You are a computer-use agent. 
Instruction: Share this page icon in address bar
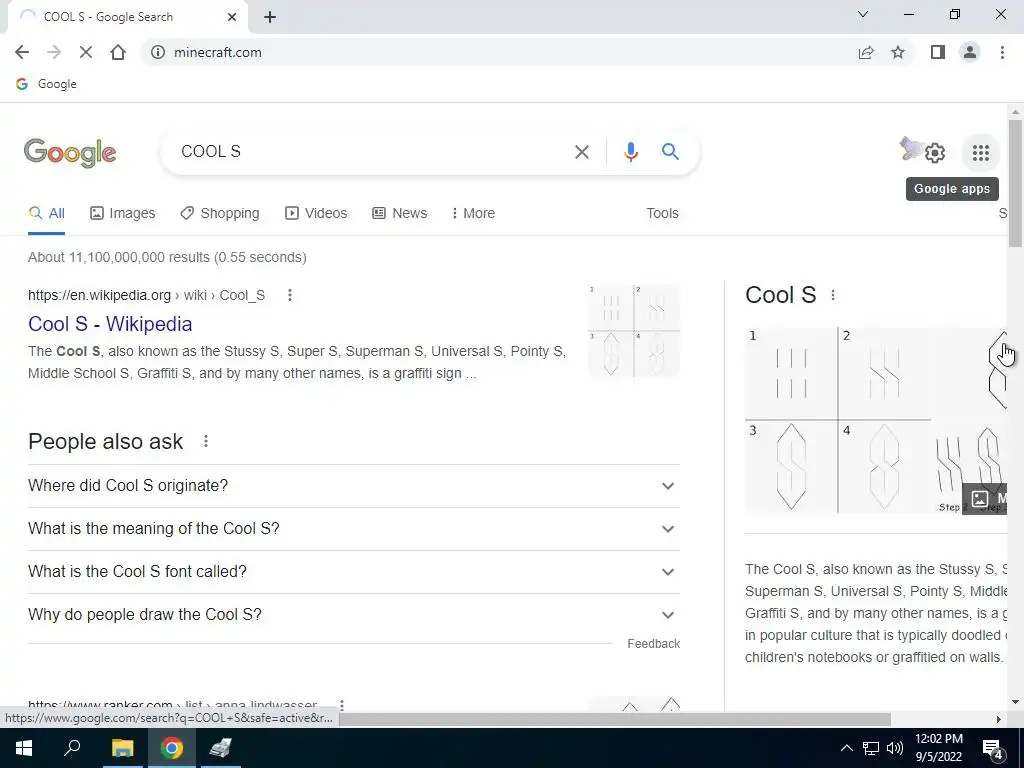[x=866, y=52]
